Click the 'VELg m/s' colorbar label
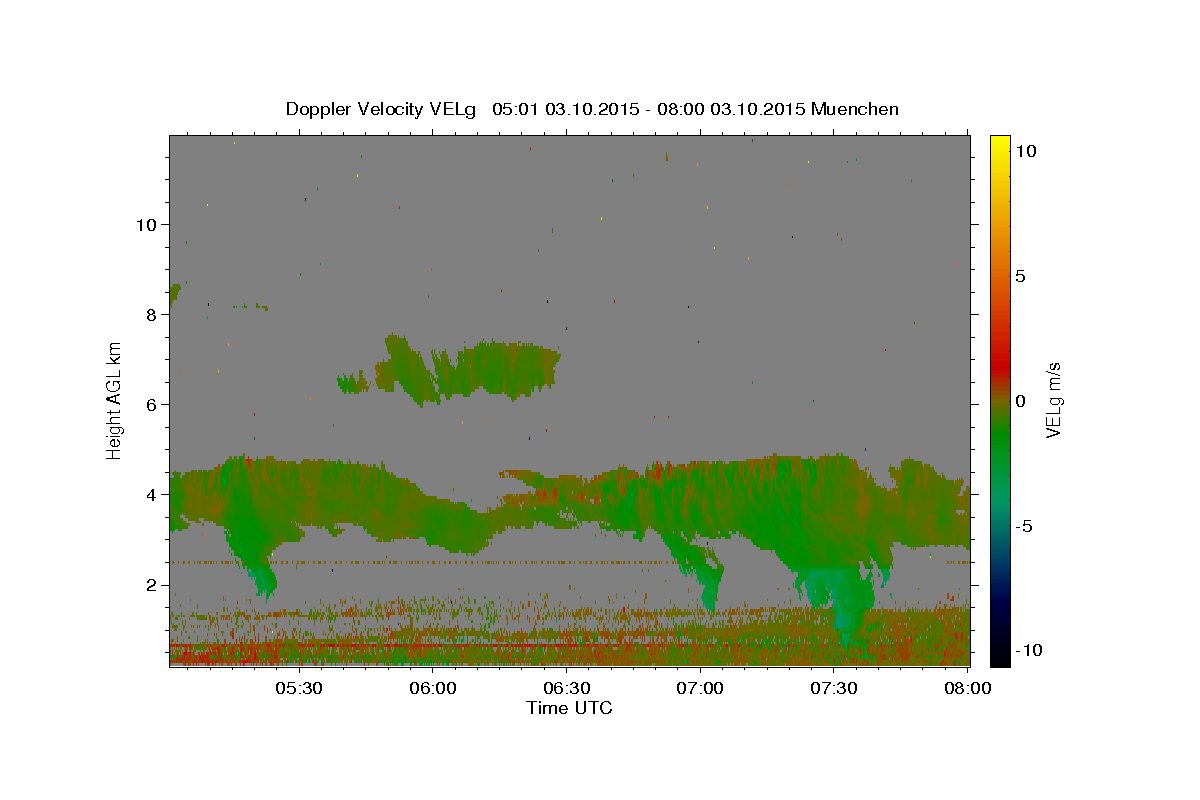This screenshot has height=800, width=1200. [x=1053, y=400]
